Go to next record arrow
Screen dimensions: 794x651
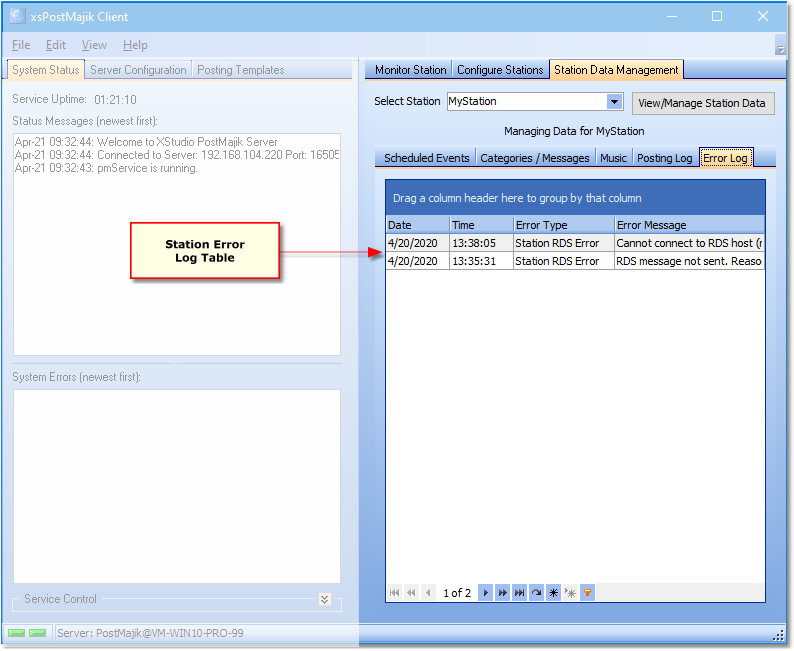tap(485, 592)
